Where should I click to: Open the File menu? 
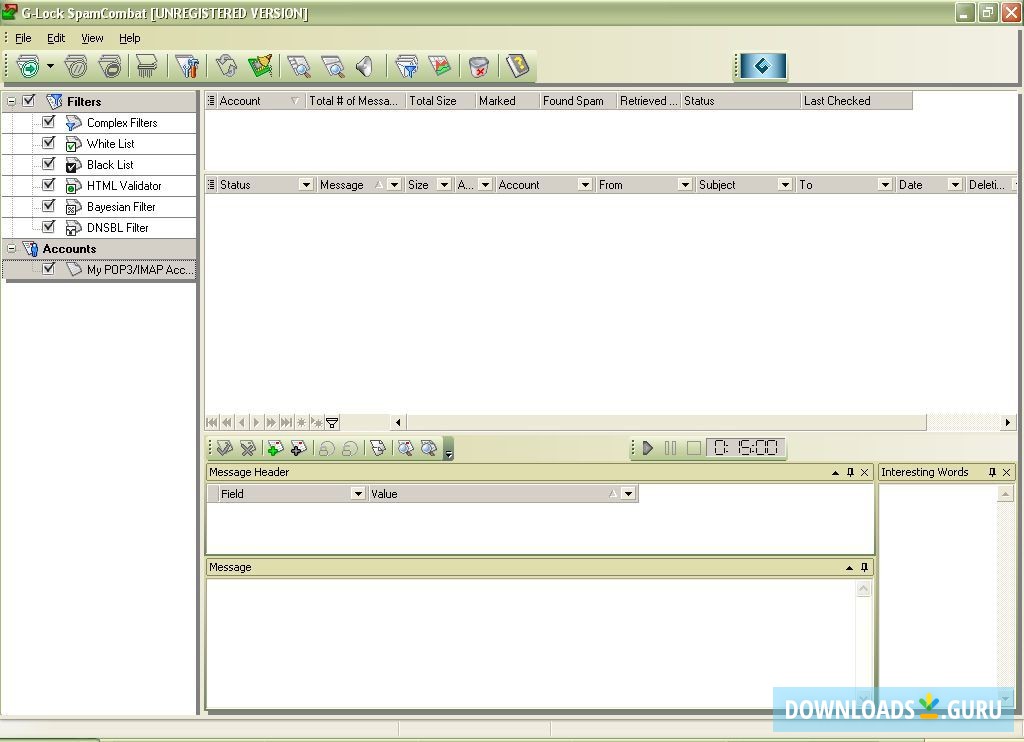tap(23, 38)
